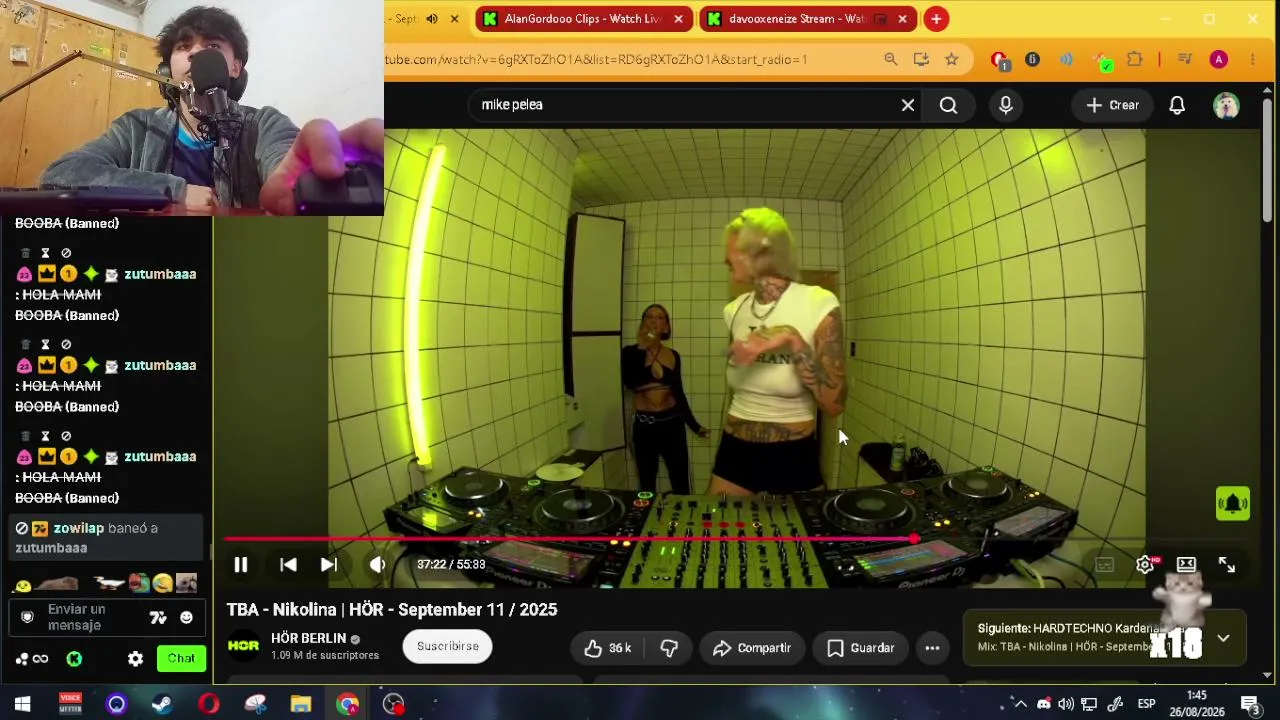1280x720 pixels.
Task: Open a new browser tab
Action: [936, 19]
